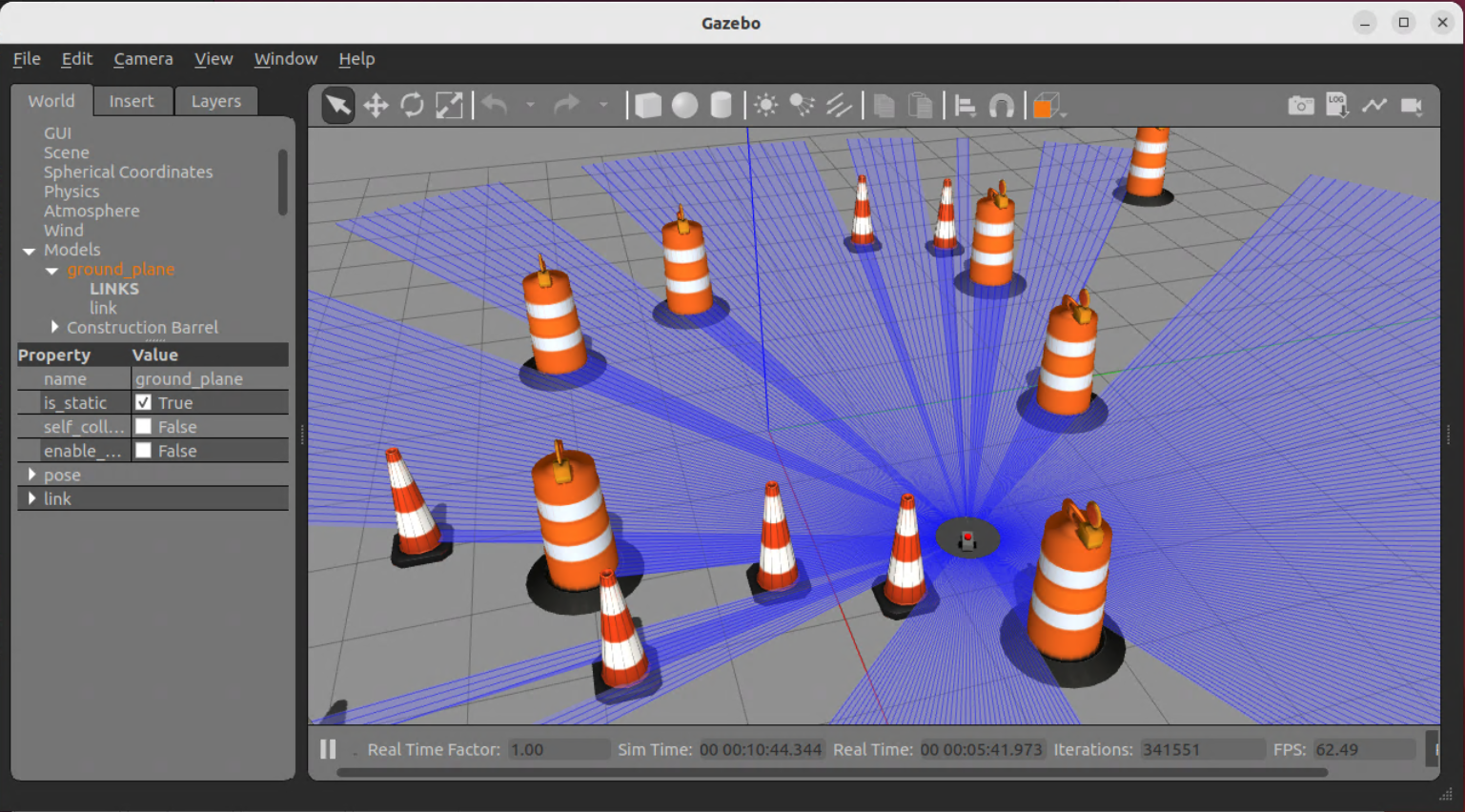Collapse the Models tree node
The width and height of the screenshot is (1465, 812).
coord(30,251)
